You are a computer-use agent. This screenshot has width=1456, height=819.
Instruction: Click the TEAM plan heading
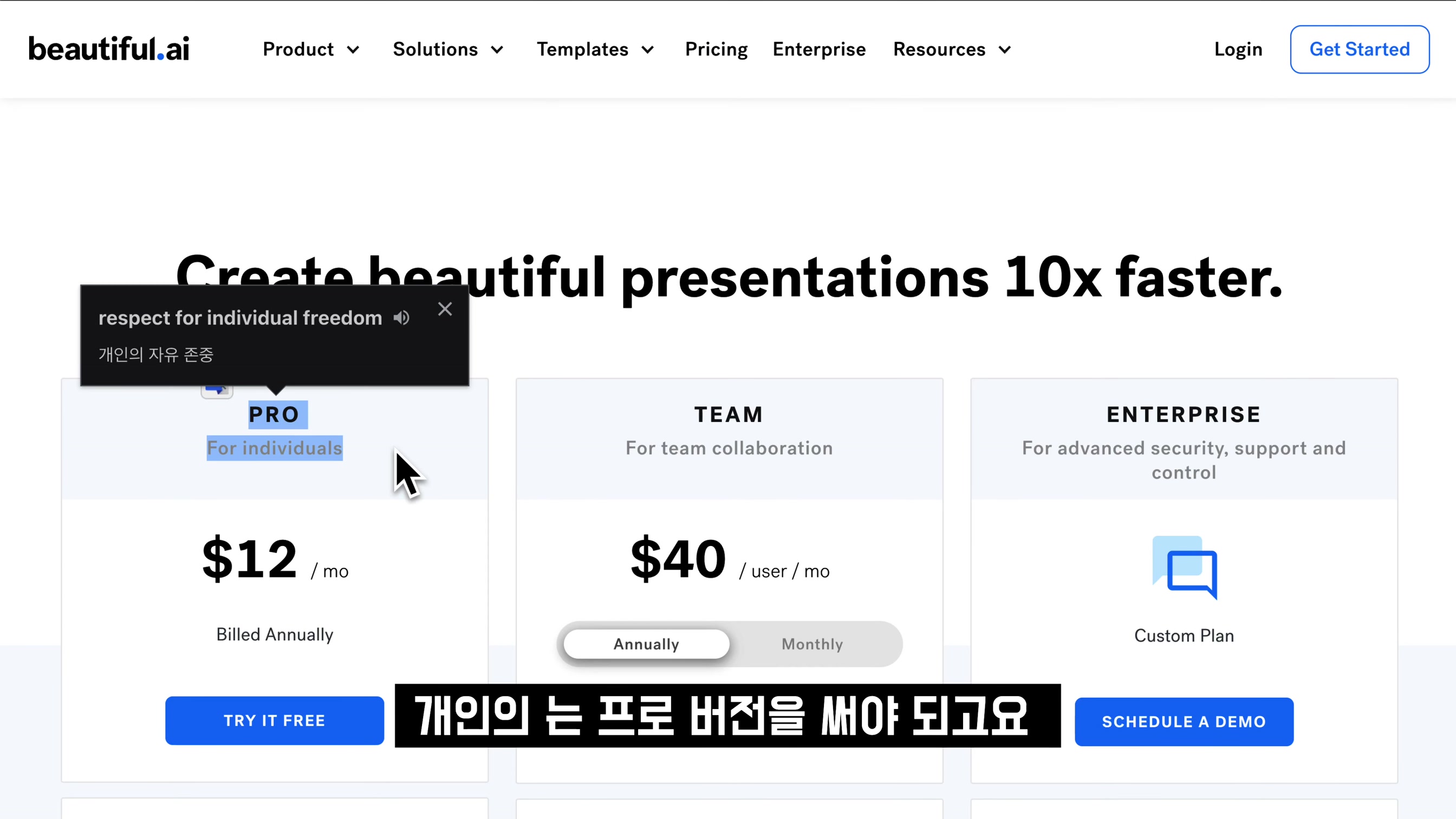point(729,414)
